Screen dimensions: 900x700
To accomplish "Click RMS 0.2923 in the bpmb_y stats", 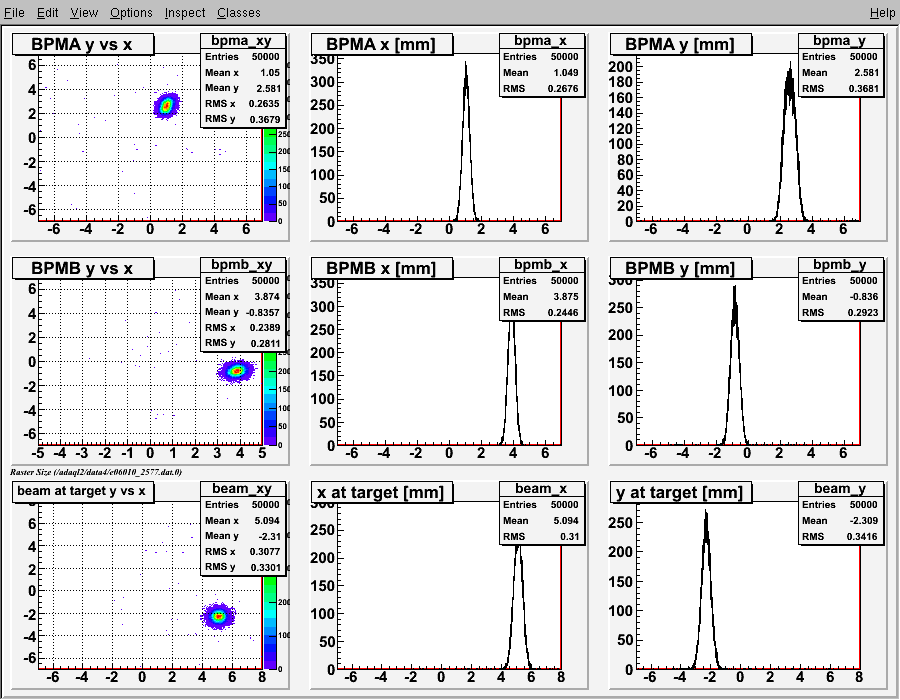I will pyautogui.click(x=840, y=313).
